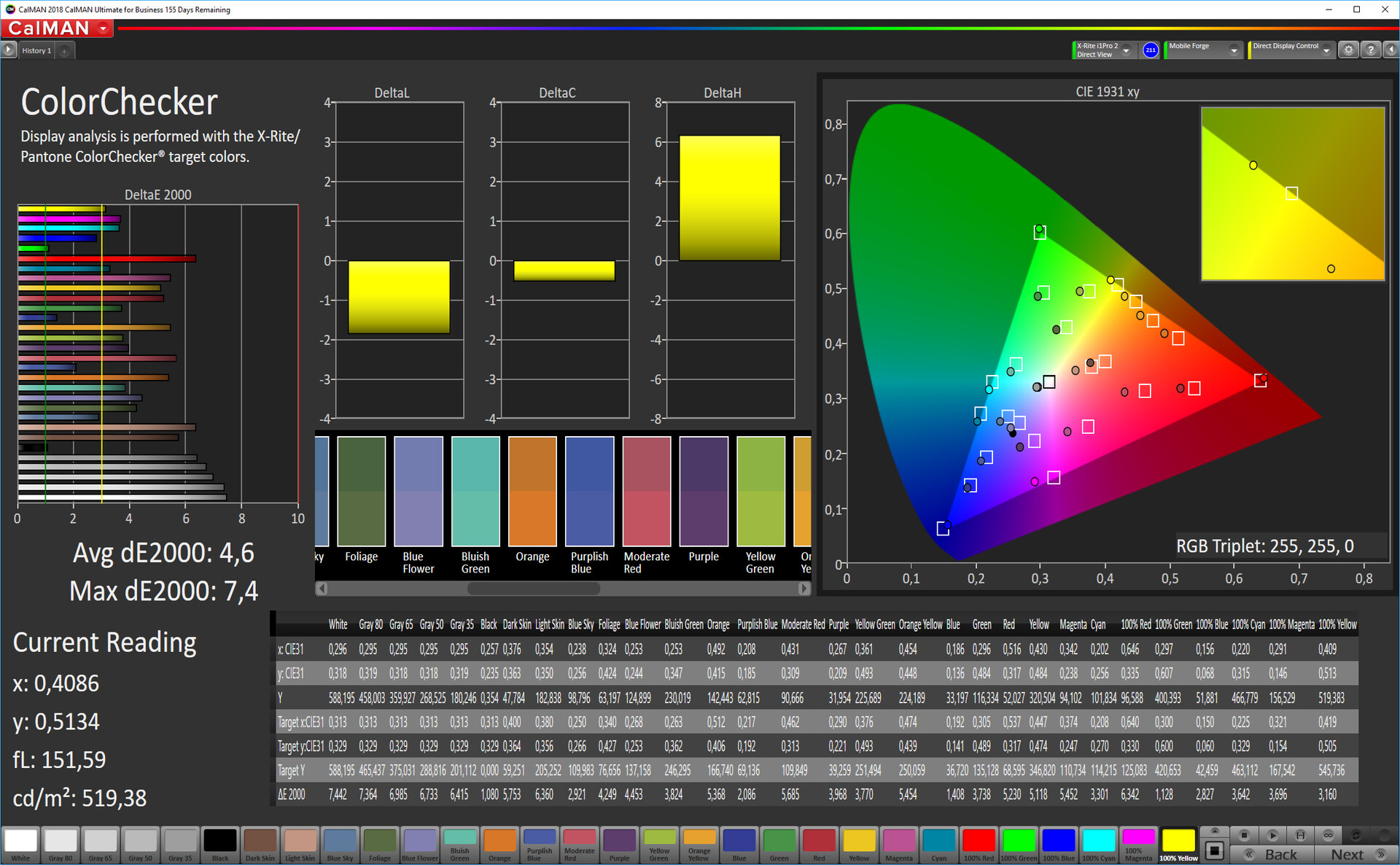Open the CalMAN main menu
Image resolution: width=1400 pixels, height=865 pixels.
coord(57,28)
